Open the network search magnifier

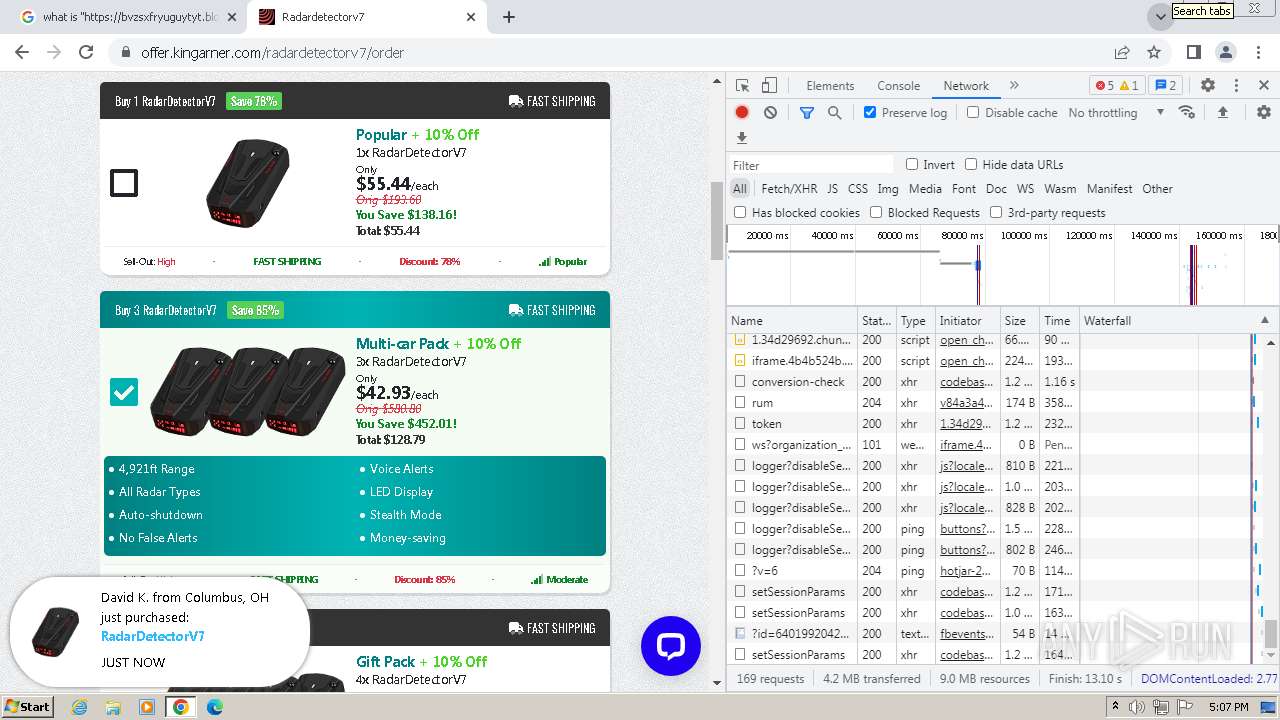click(x=835, y=113)
